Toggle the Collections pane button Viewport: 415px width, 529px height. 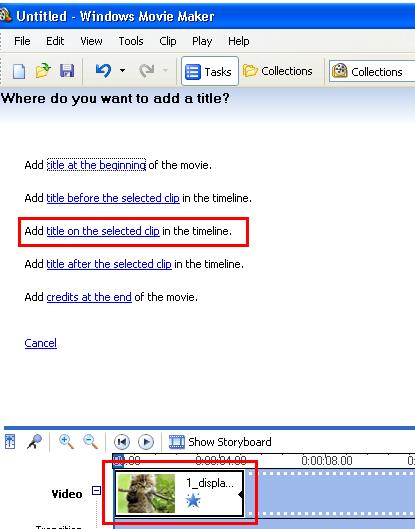(277, 71)
